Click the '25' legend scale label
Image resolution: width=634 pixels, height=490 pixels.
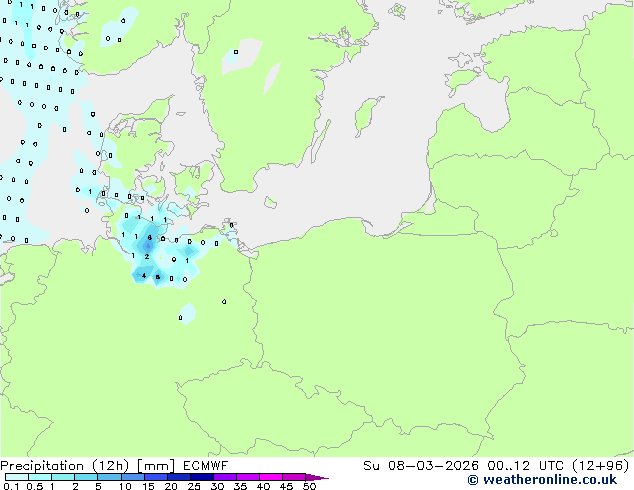tap(194, 486)
